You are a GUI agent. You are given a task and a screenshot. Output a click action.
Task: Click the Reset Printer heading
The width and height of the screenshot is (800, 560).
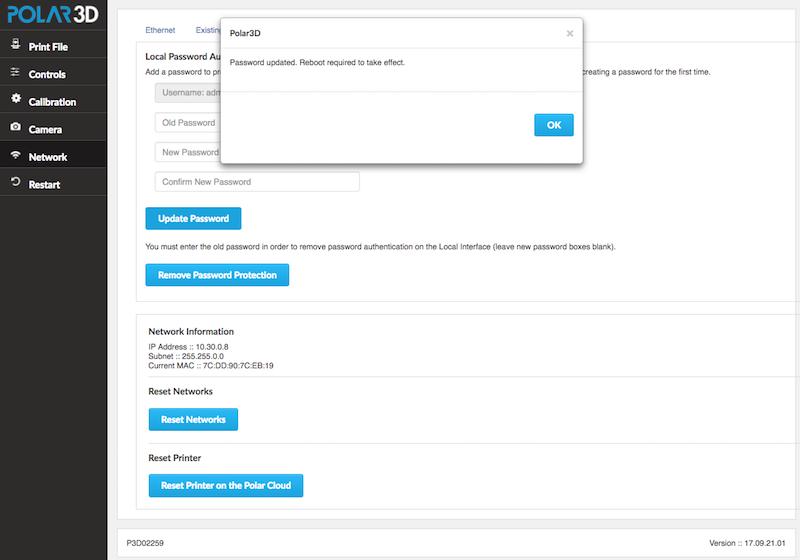174,458
